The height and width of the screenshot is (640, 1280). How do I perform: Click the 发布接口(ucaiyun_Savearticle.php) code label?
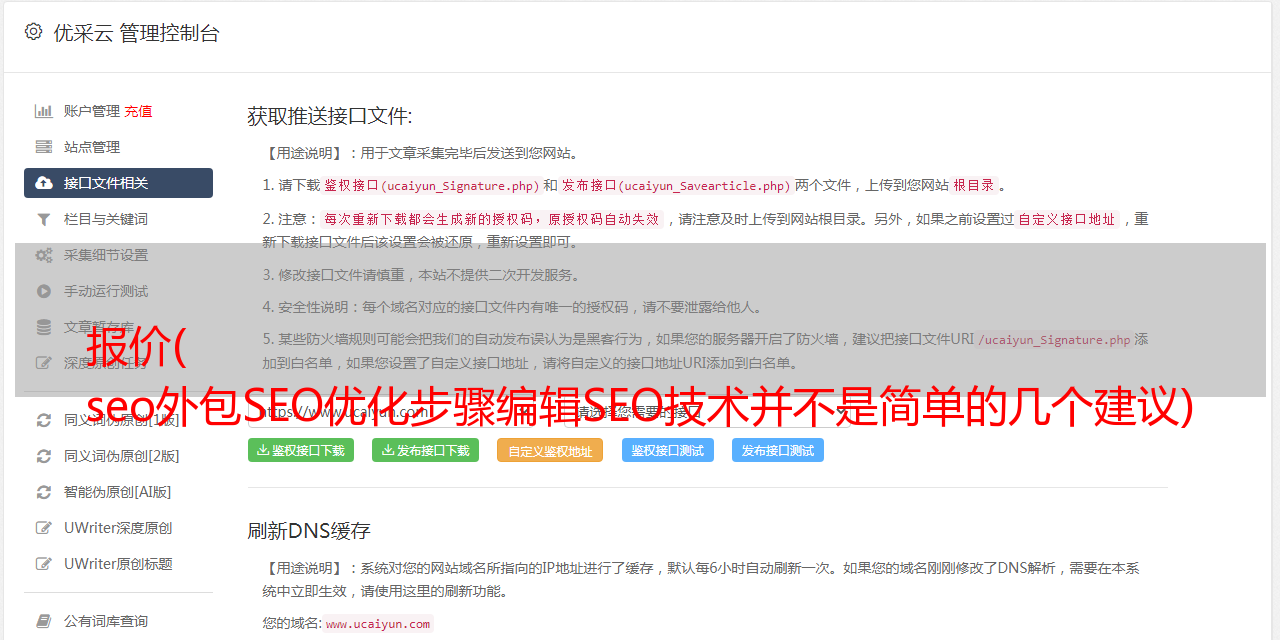click(677, 185)
